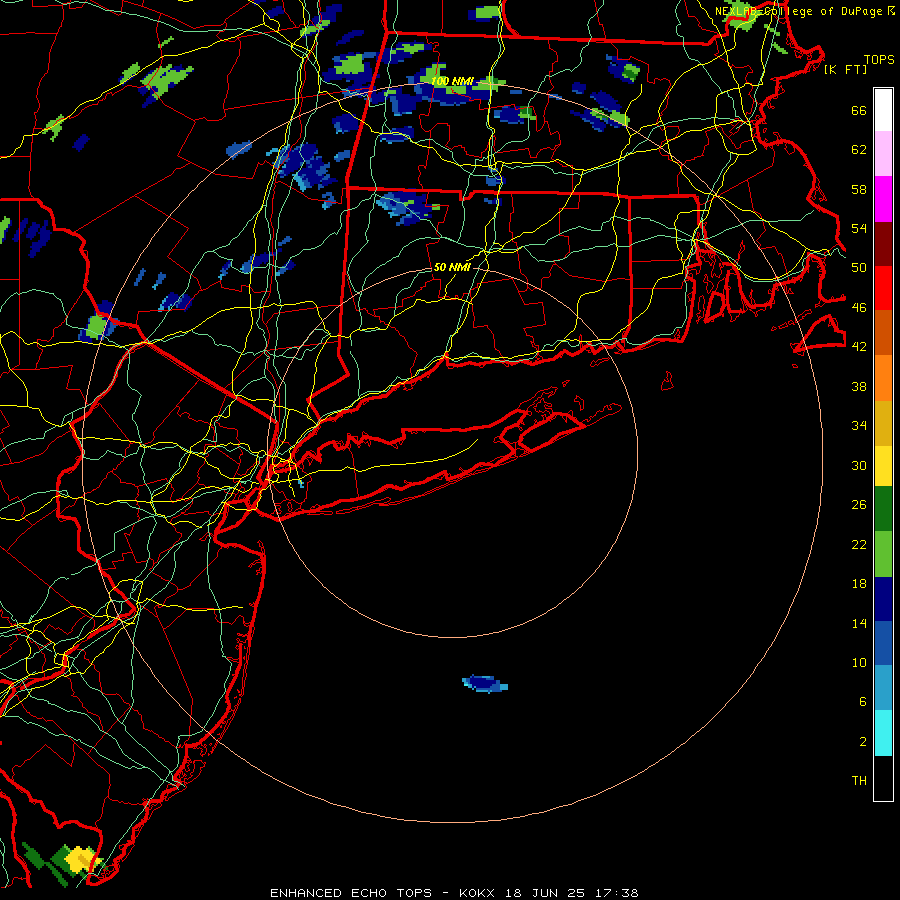Viewport: 900px width, 900px height.
Task: Click the '50 NMI' range ring label
Action: [x=452, y=267]
